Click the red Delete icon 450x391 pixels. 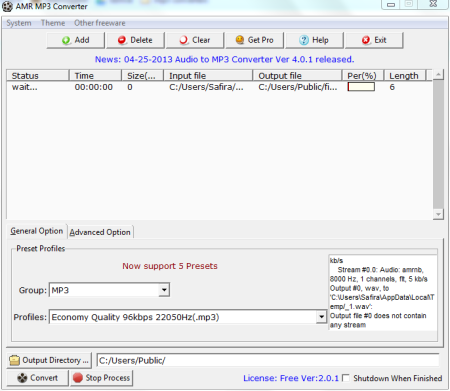click(122, 40)
